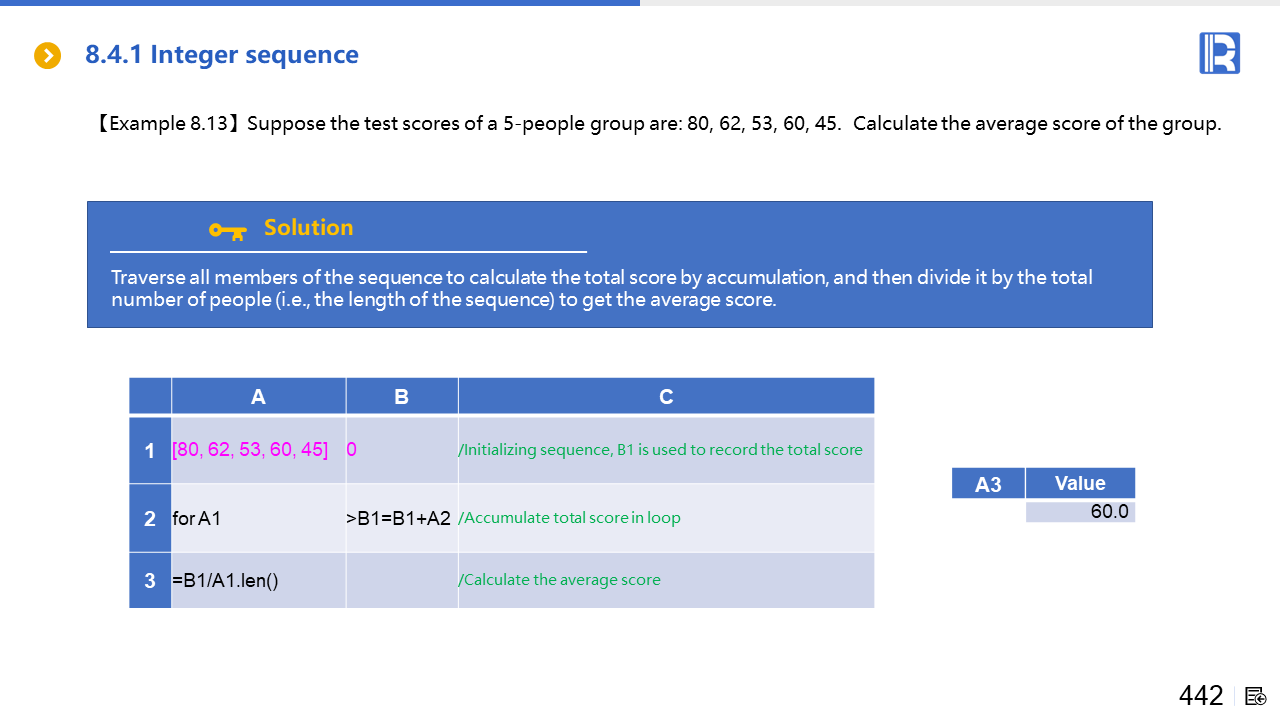Click the A3 label in result panel
The height and width of the screenshot is (720, 1280).
coord(987,485)
